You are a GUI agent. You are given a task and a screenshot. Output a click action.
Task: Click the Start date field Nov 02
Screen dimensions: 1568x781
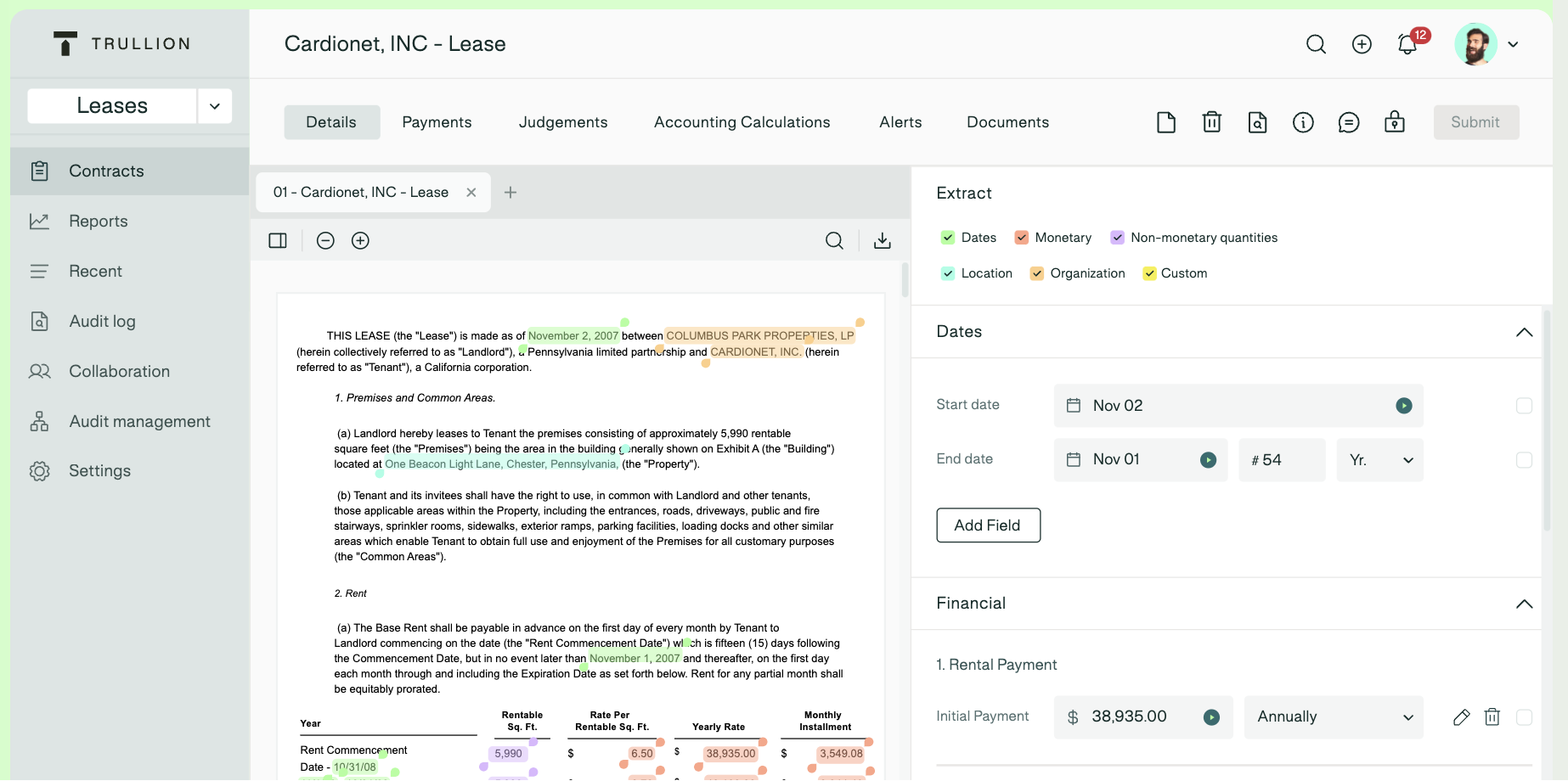(x=1238, y=406)
